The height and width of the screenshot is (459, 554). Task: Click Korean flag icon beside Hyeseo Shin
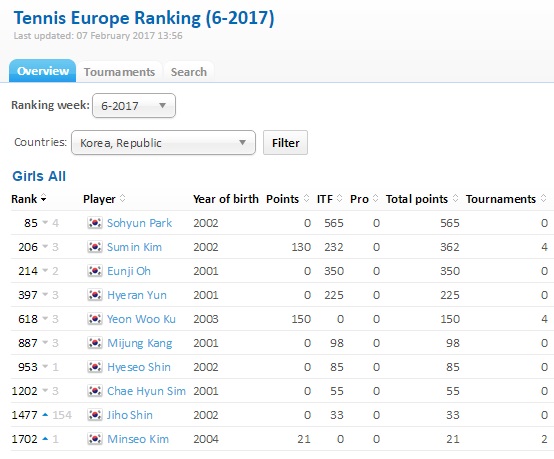pyautogui.click(x=95, y=367)
